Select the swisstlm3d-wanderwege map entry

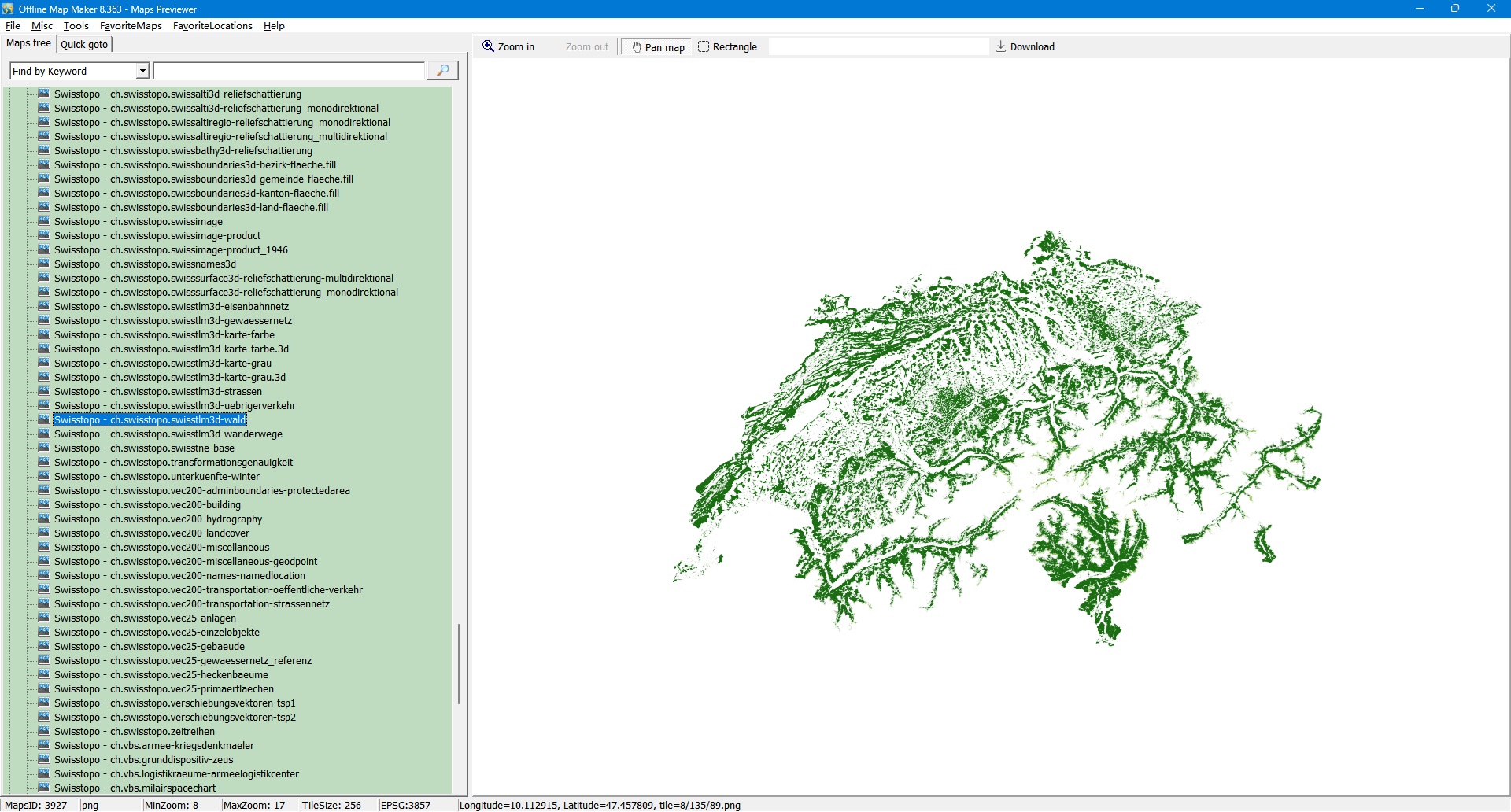[x=168, y=434]
